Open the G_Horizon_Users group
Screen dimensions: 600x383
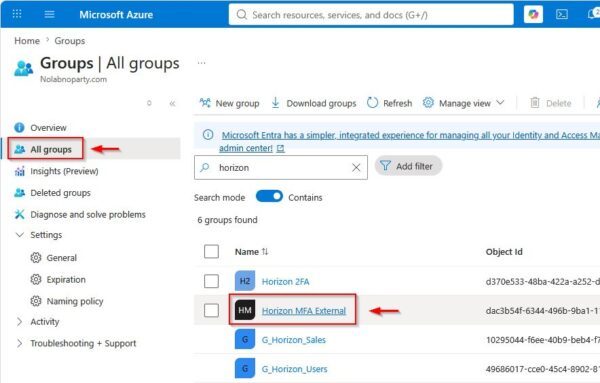[x=294, y=369]
